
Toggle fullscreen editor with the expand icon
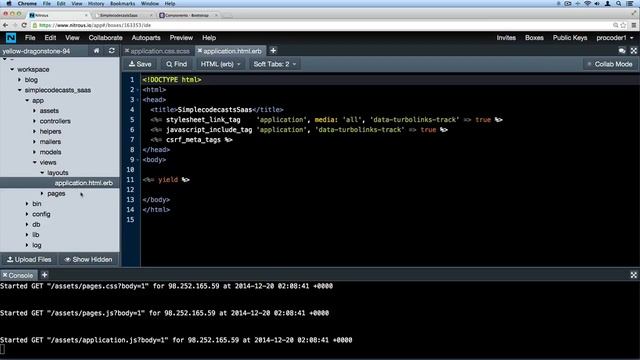pos(633,51)
